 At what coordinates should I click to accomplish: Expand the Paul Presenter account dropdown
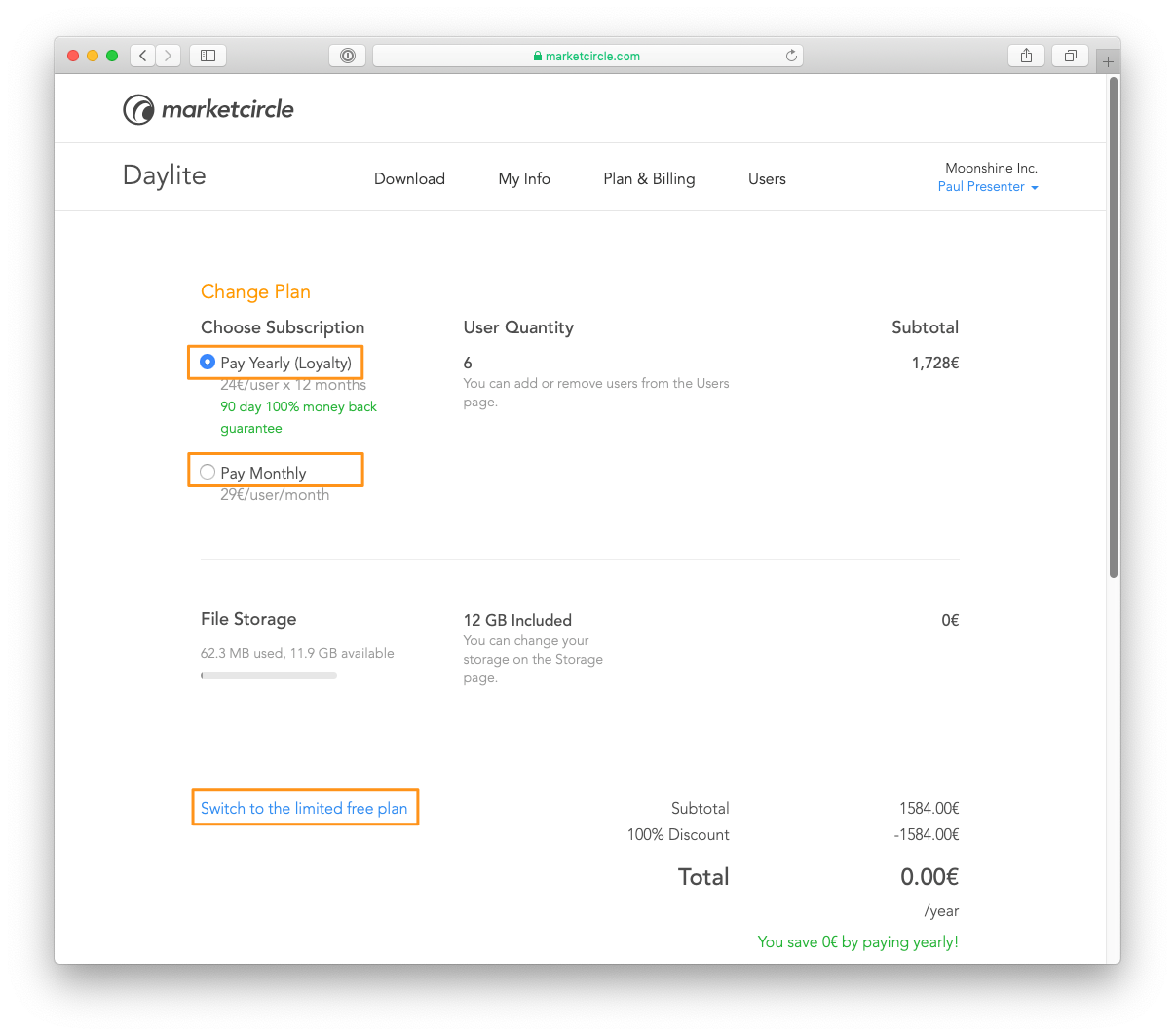988,187
